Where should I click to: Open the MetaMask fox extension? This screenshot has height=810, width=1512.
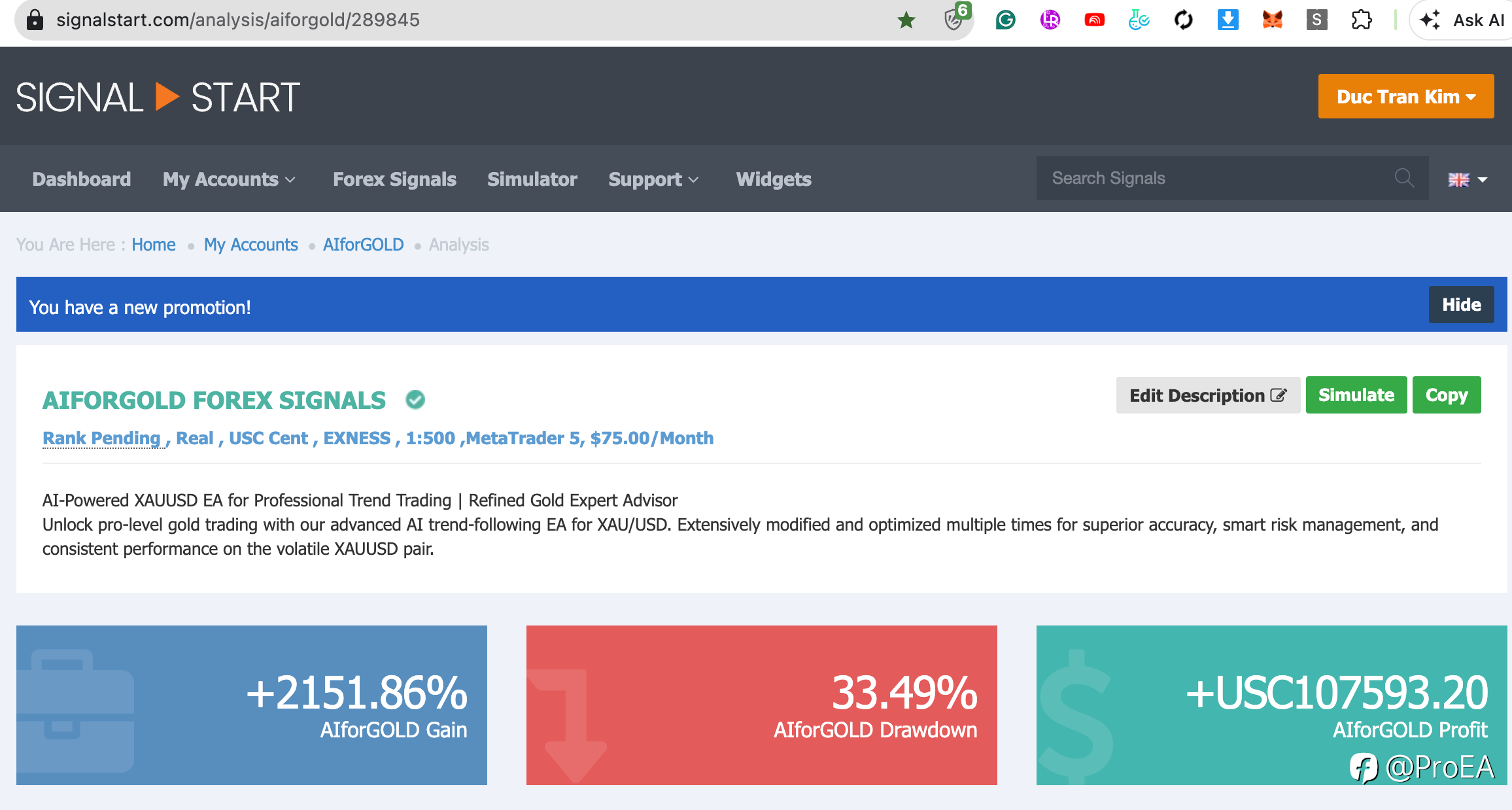coord(1272,20)
